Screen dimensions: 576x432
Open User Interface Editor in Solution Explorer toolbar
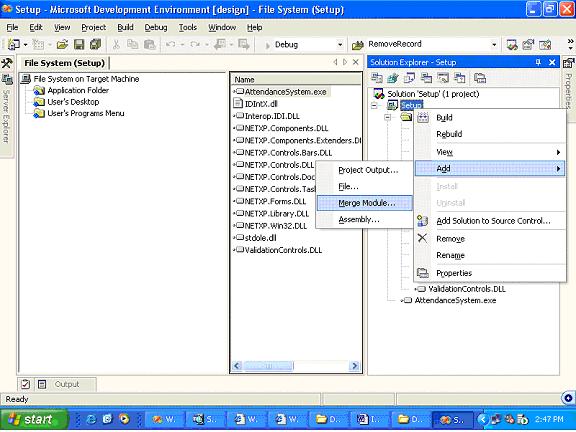tap(426, 78)
